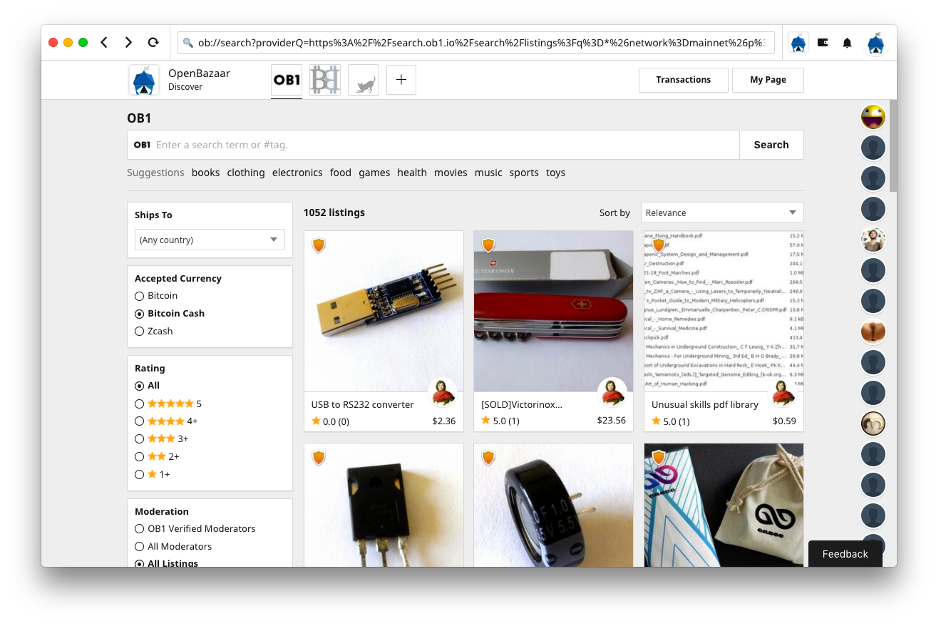Choose the clothing suggestion
Screen dimensions: 936x626
(245, 172)
